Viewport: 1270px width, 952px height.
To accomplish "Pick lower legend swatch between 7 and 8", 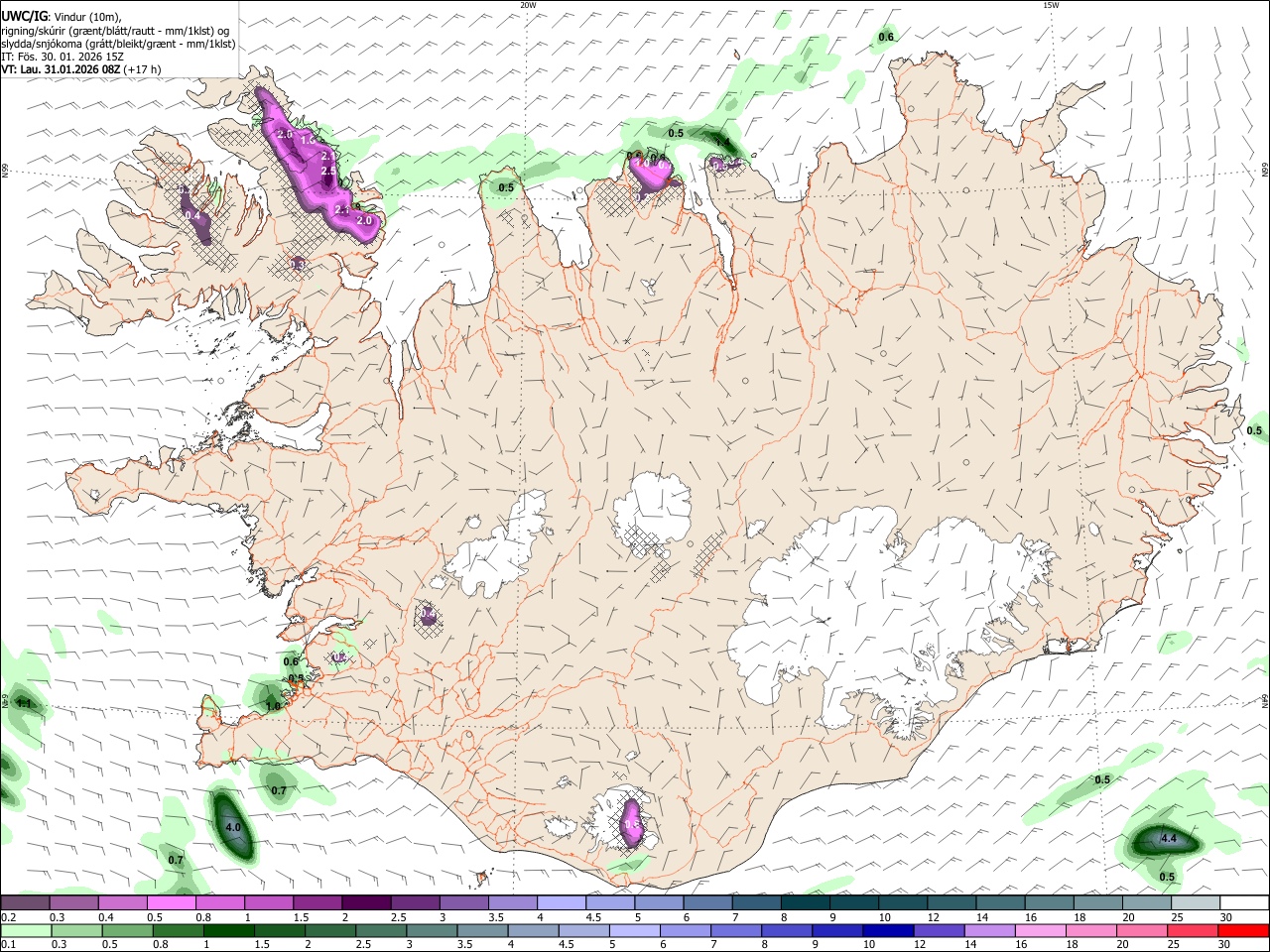I will pyautogui.click(x=734, y=930).
